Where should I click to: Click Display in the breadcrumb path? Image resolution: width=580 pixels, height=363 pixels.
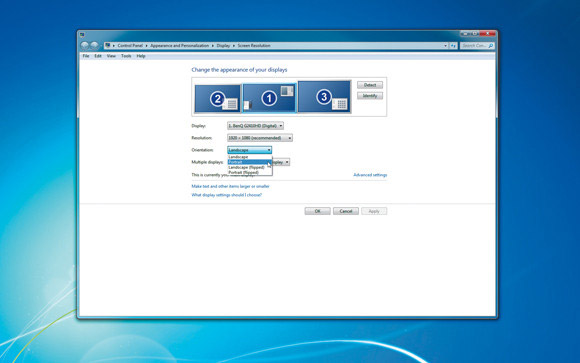[x=223, y=46]
